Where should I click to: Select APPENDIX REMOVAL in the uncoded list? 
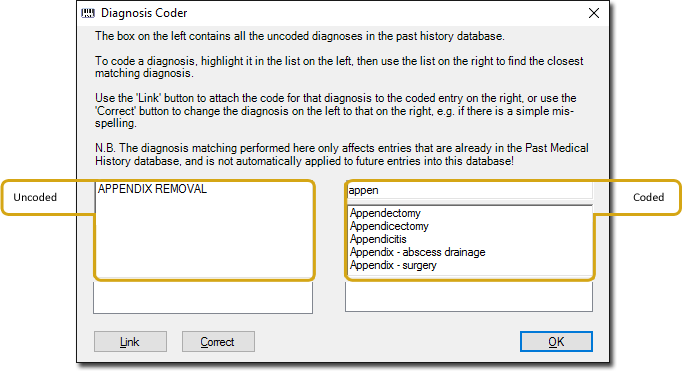152,189
